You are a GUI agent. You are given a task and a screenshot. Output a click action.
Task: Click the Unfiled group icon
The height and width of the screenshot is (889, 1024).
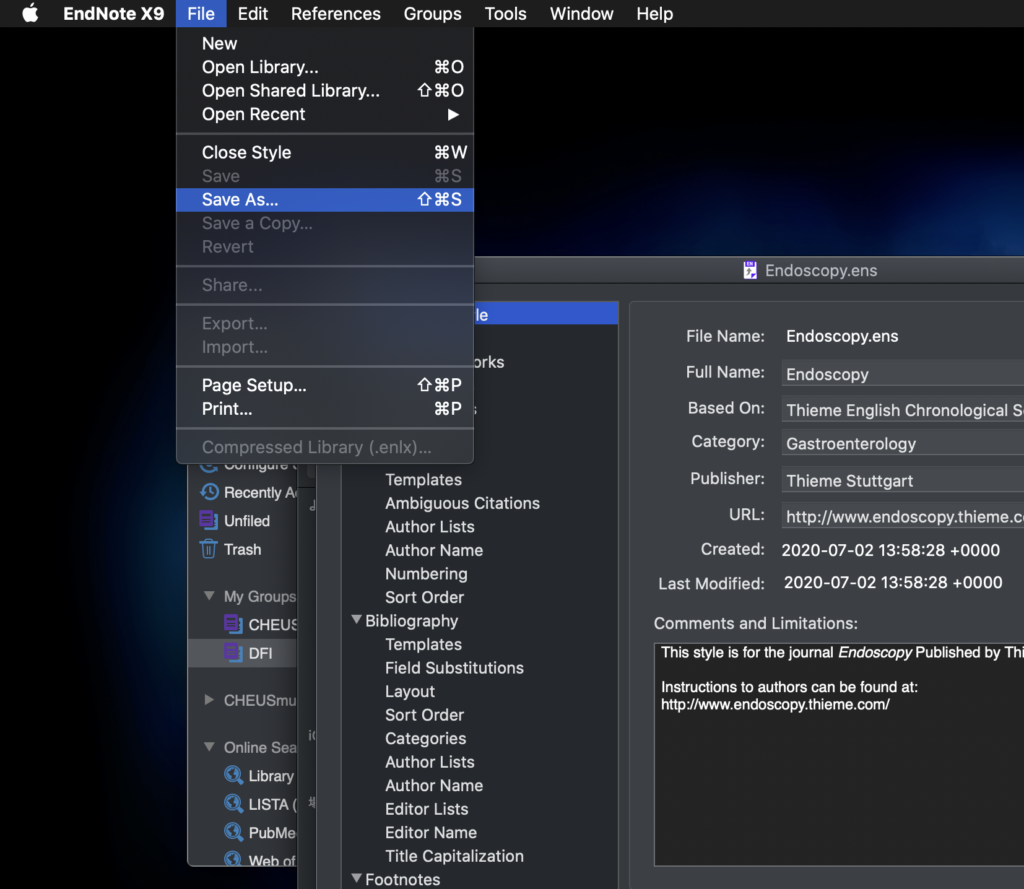pos(208,521)
